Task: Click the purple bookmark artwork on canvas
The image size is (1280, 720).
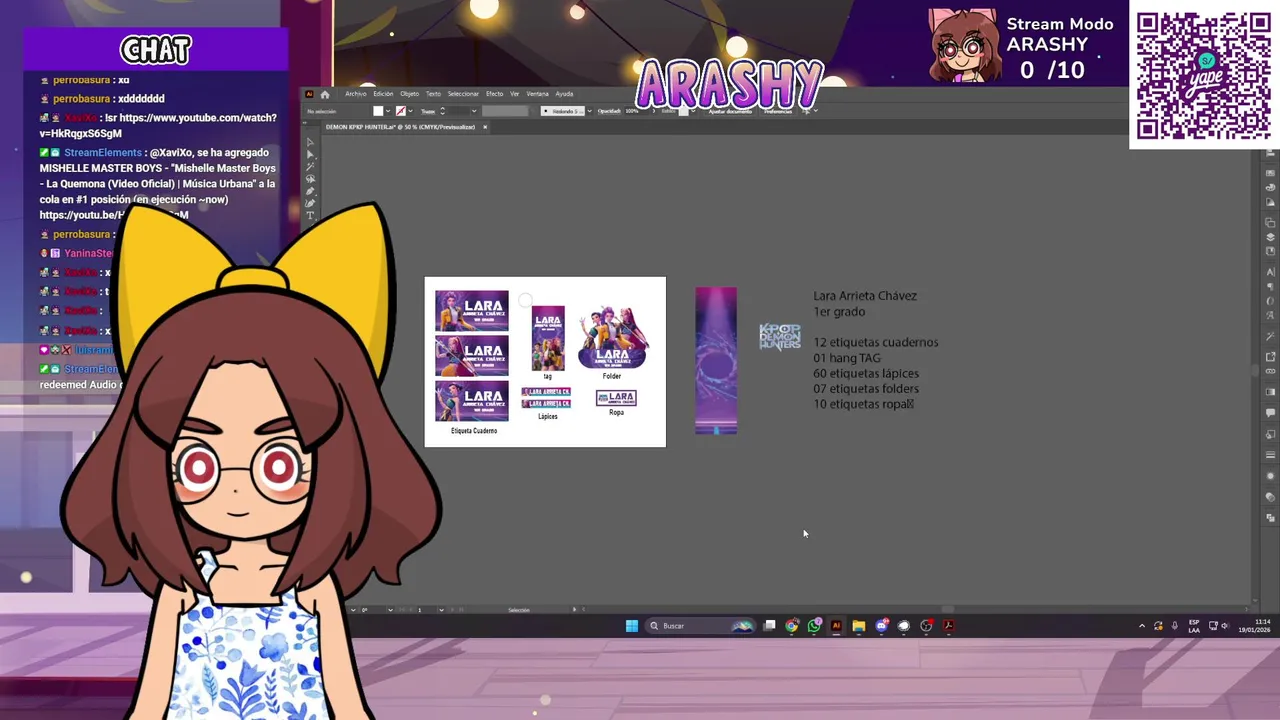Action: (716, 361)
